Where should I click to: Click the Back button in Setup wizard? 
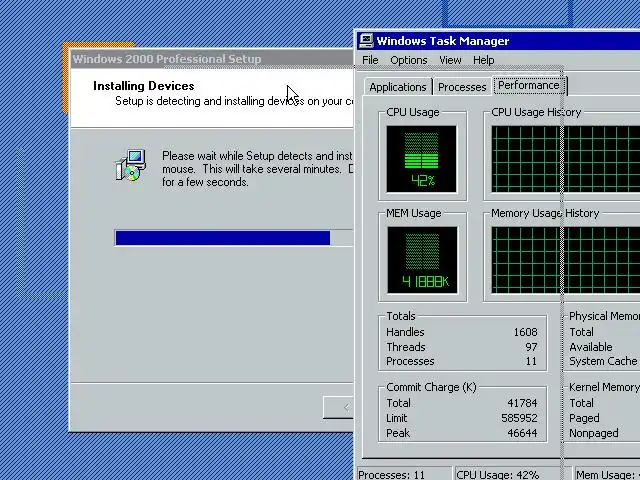[x=339, y=407]
